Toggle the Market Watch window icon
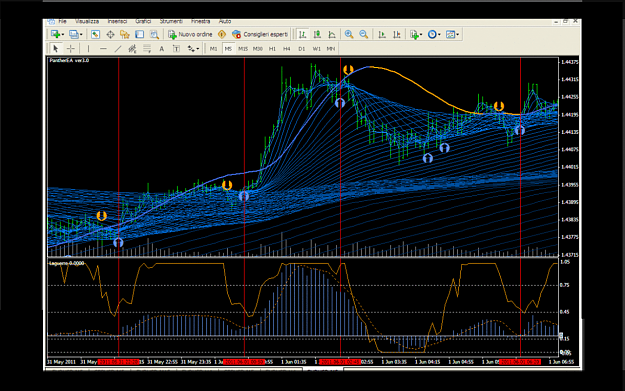Viewport: 625px width, 391px height. [x=95, y=35]
